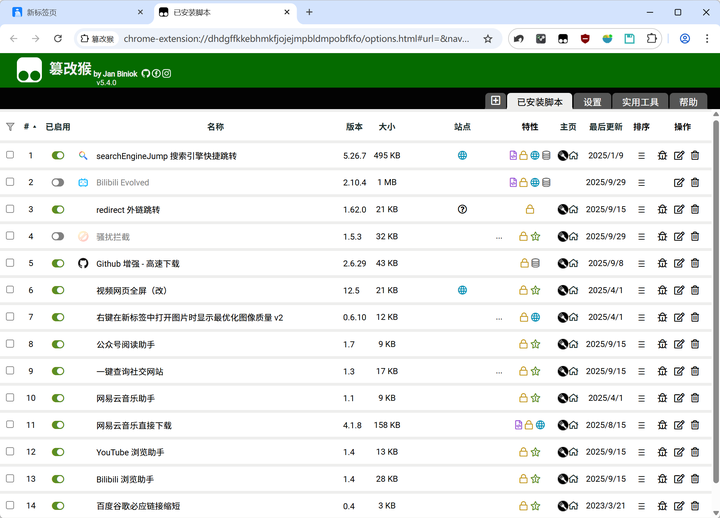Open the uBlock shield extension icon

tap(585, 39)
